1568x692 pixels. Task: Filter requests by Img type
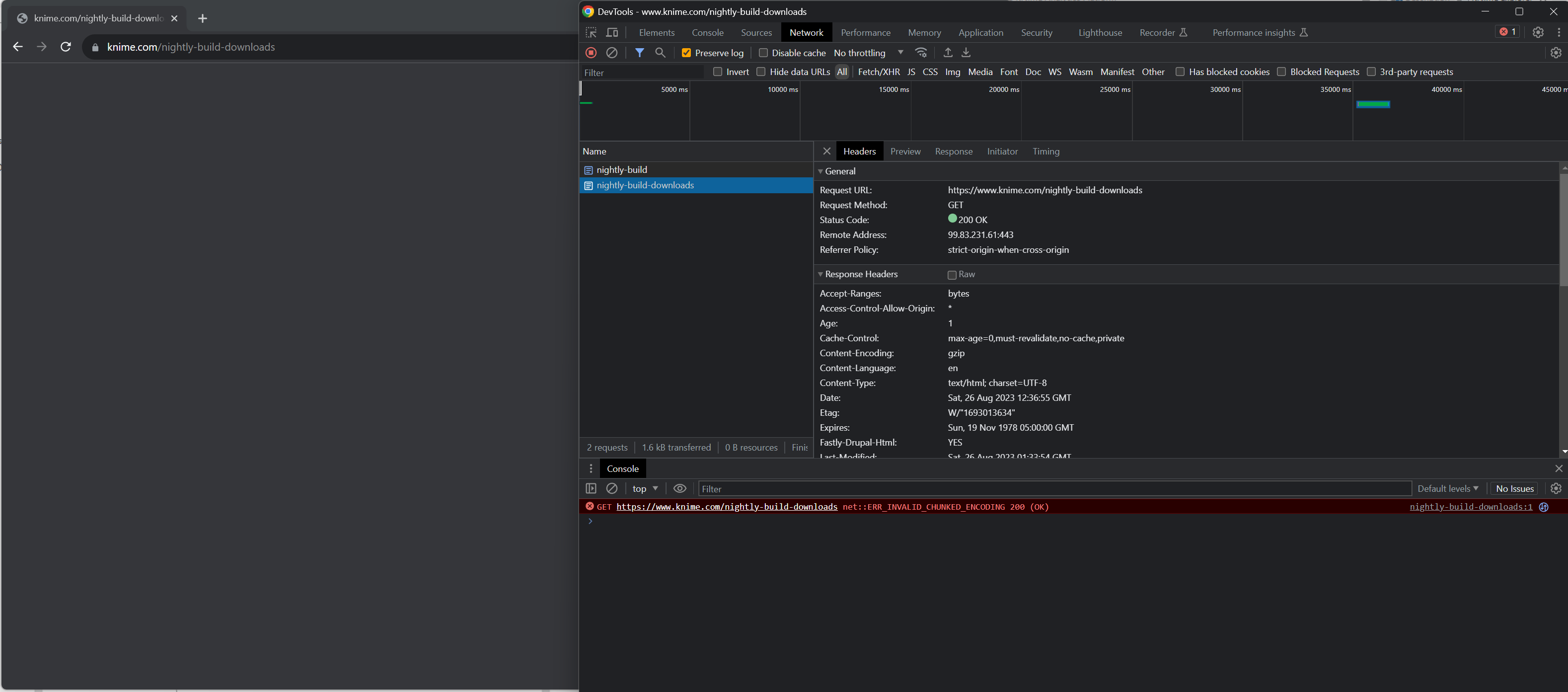(953, 72)
